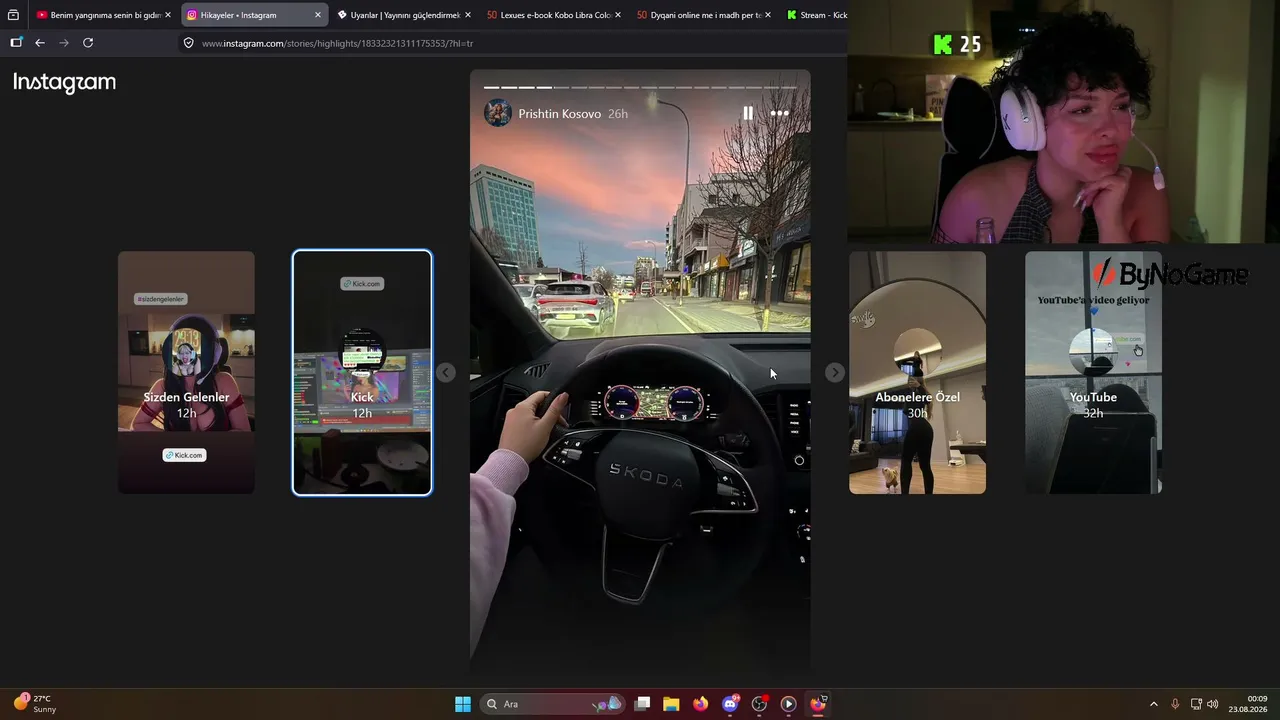Close the Uyarılar tab
Image resolution: width=1280 pixels, height=720 pixels.
point(468,15)
